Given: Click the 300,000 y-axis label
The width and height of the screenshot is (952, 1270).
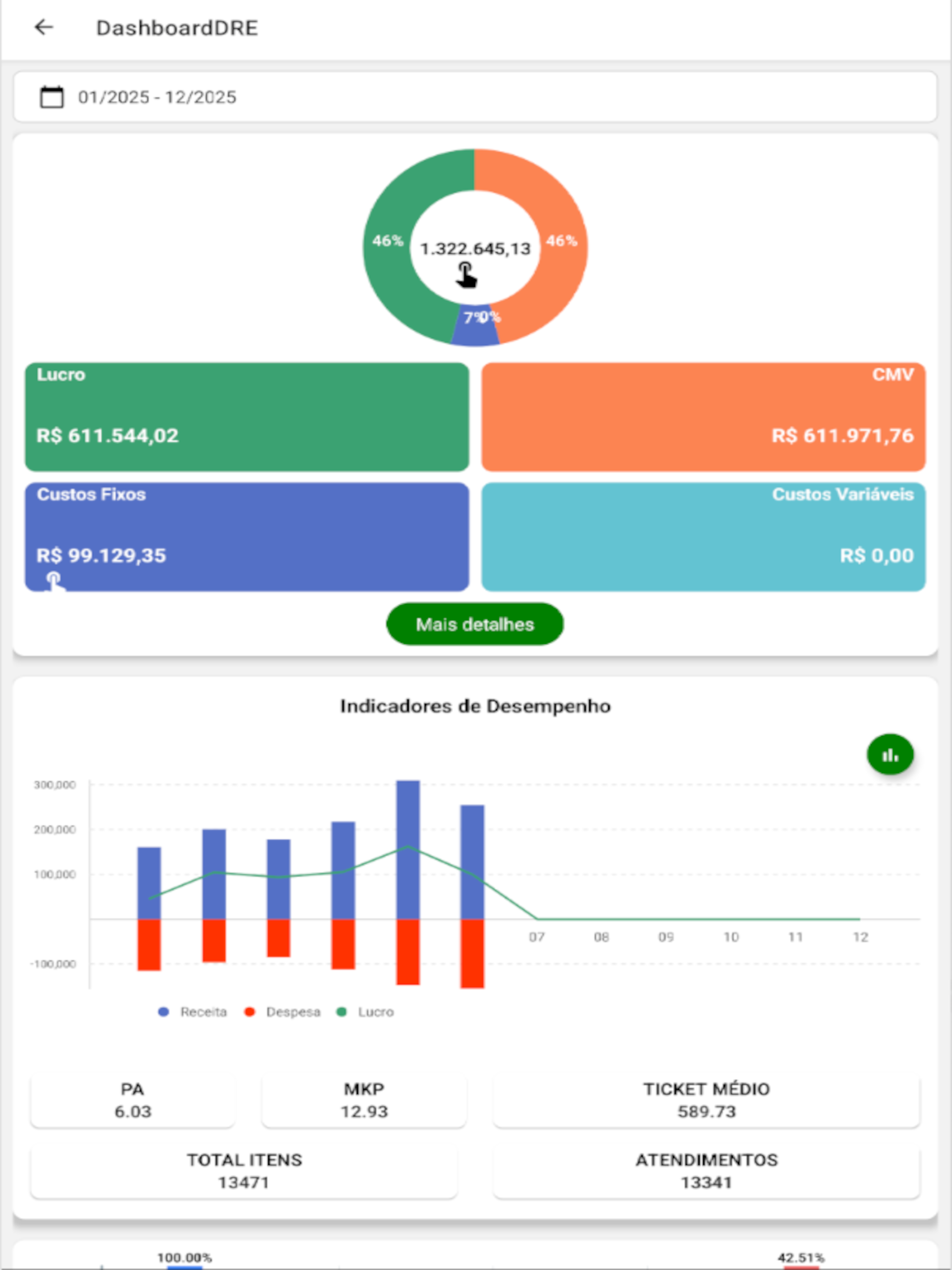Looking at the screenshot, I should point(54,785).
